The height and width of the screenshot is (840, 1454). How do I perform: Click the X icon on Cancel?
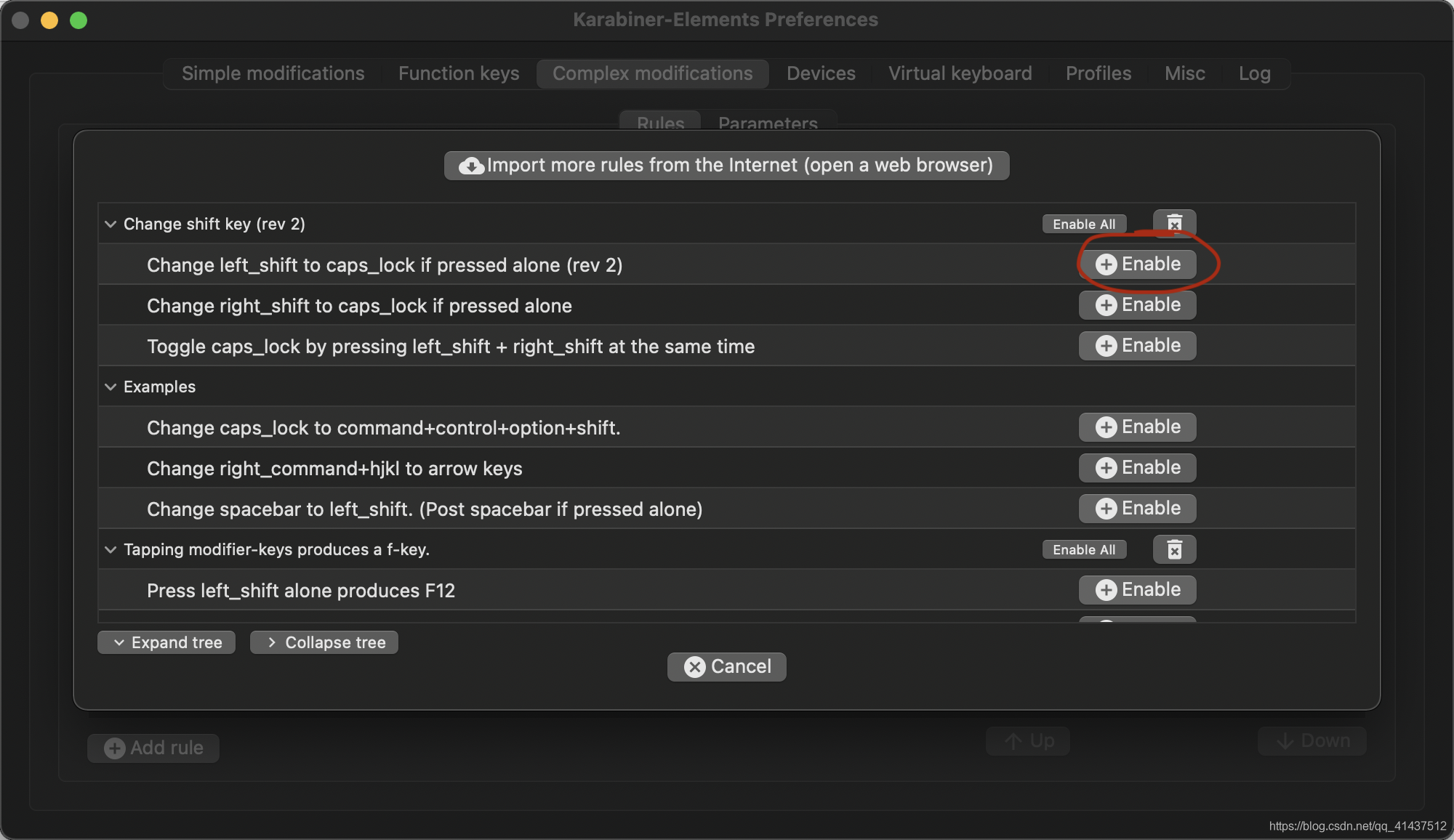coord(695,667)
